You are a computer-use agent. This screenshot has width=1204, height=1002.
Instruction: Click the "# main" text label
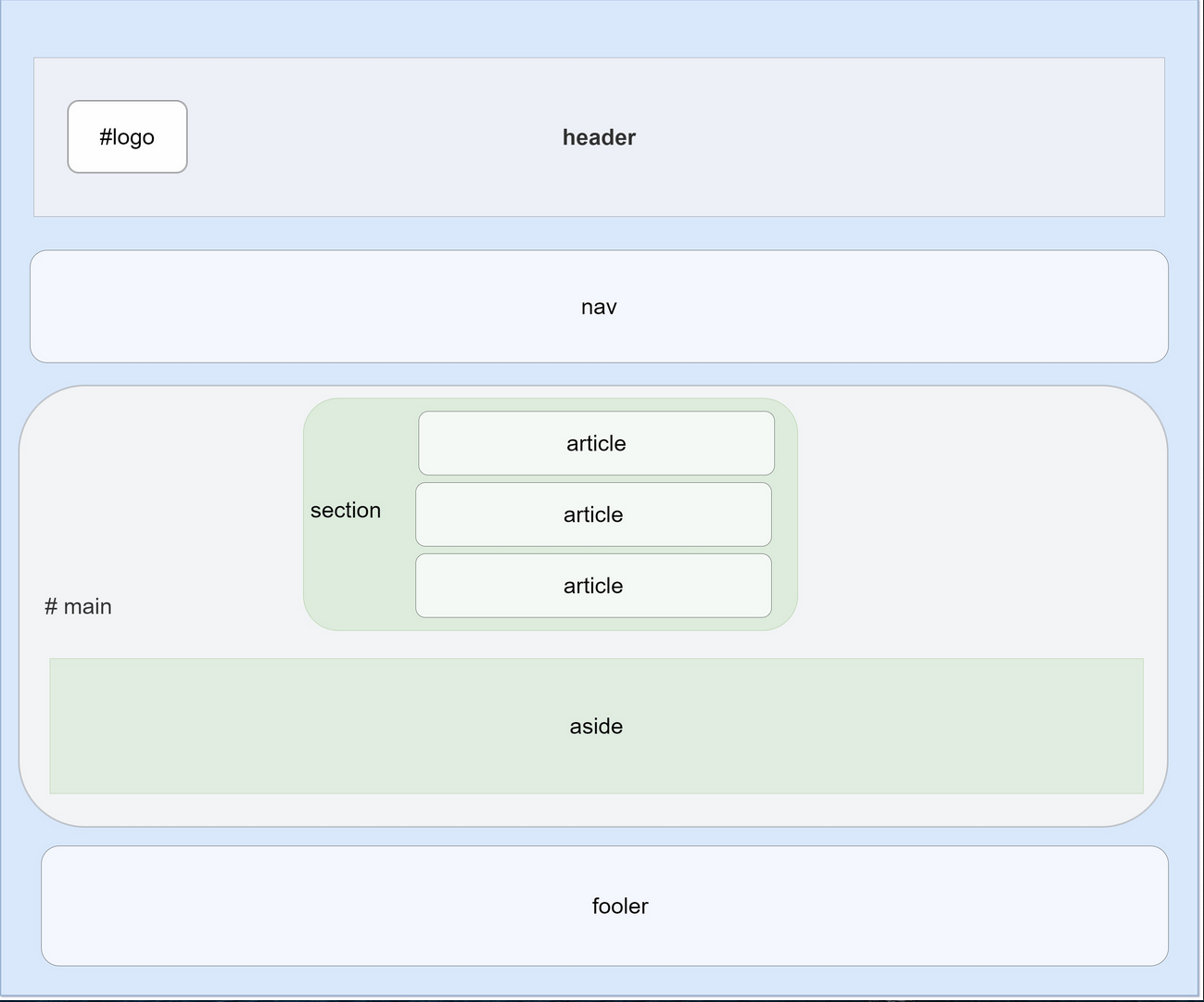78,606
